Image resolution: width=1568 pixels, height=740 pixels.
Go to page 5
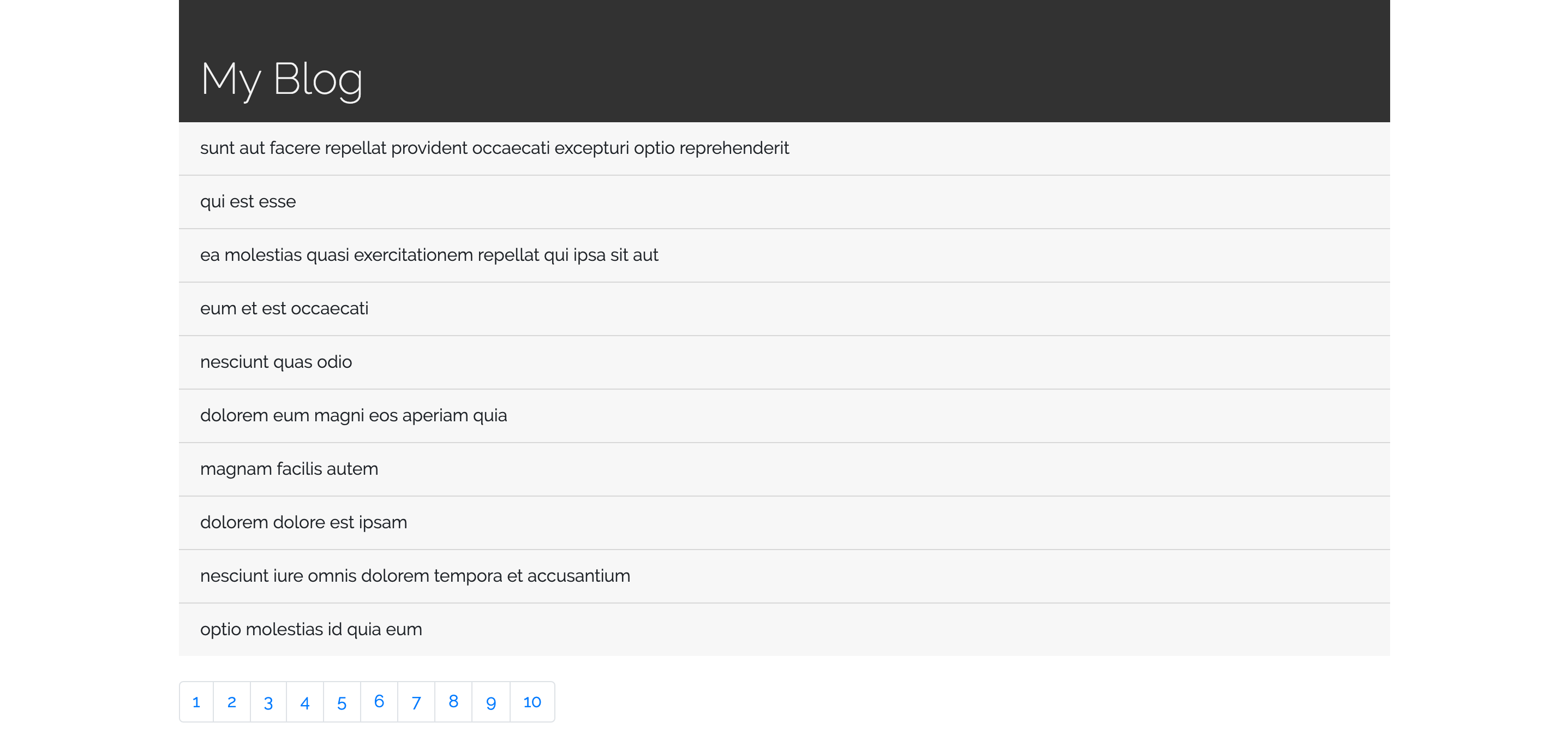coord(342,702)
